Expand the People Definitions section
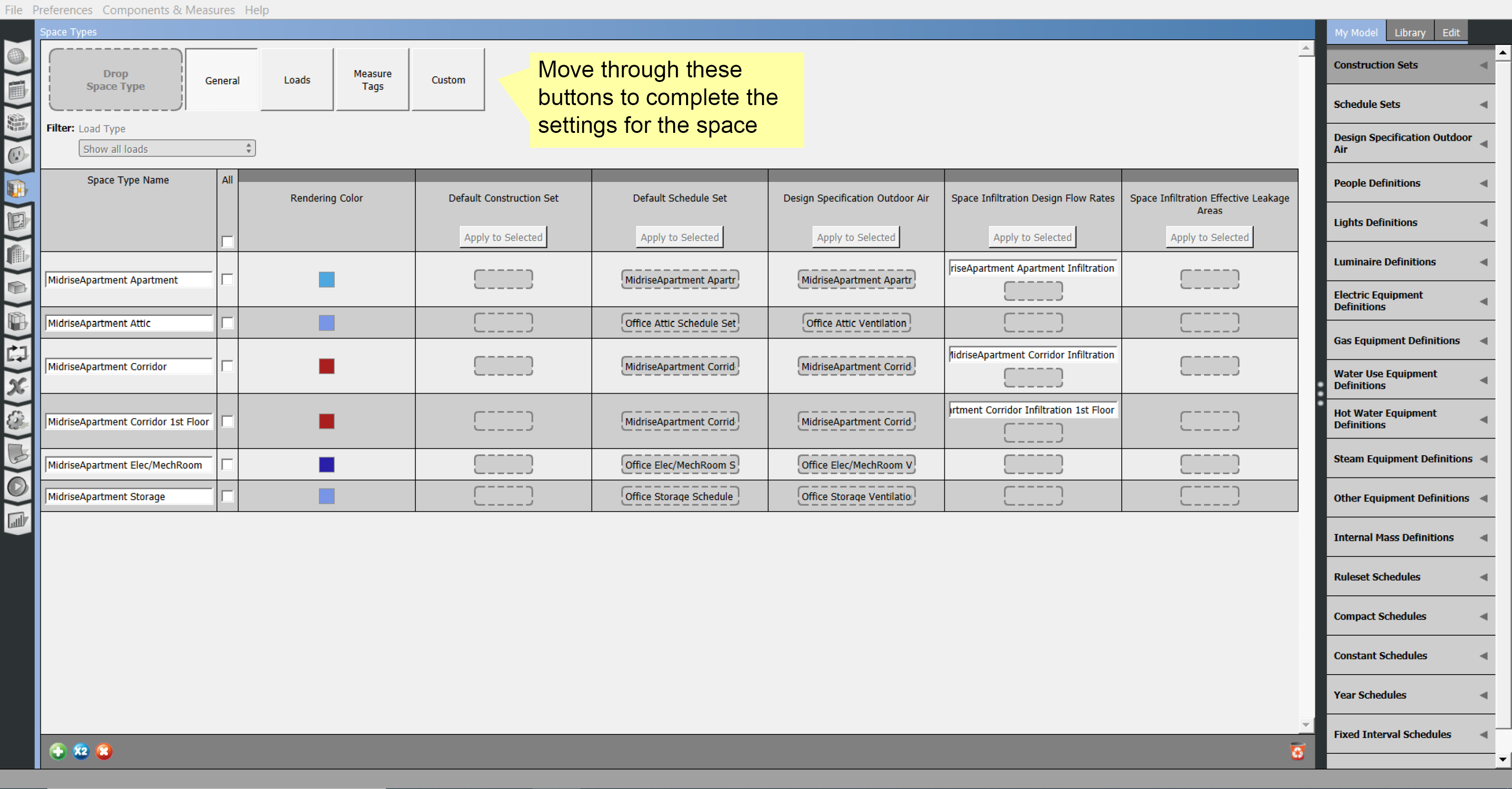This screenshot has height=789, width=1512. click(x=1484, y=182)
